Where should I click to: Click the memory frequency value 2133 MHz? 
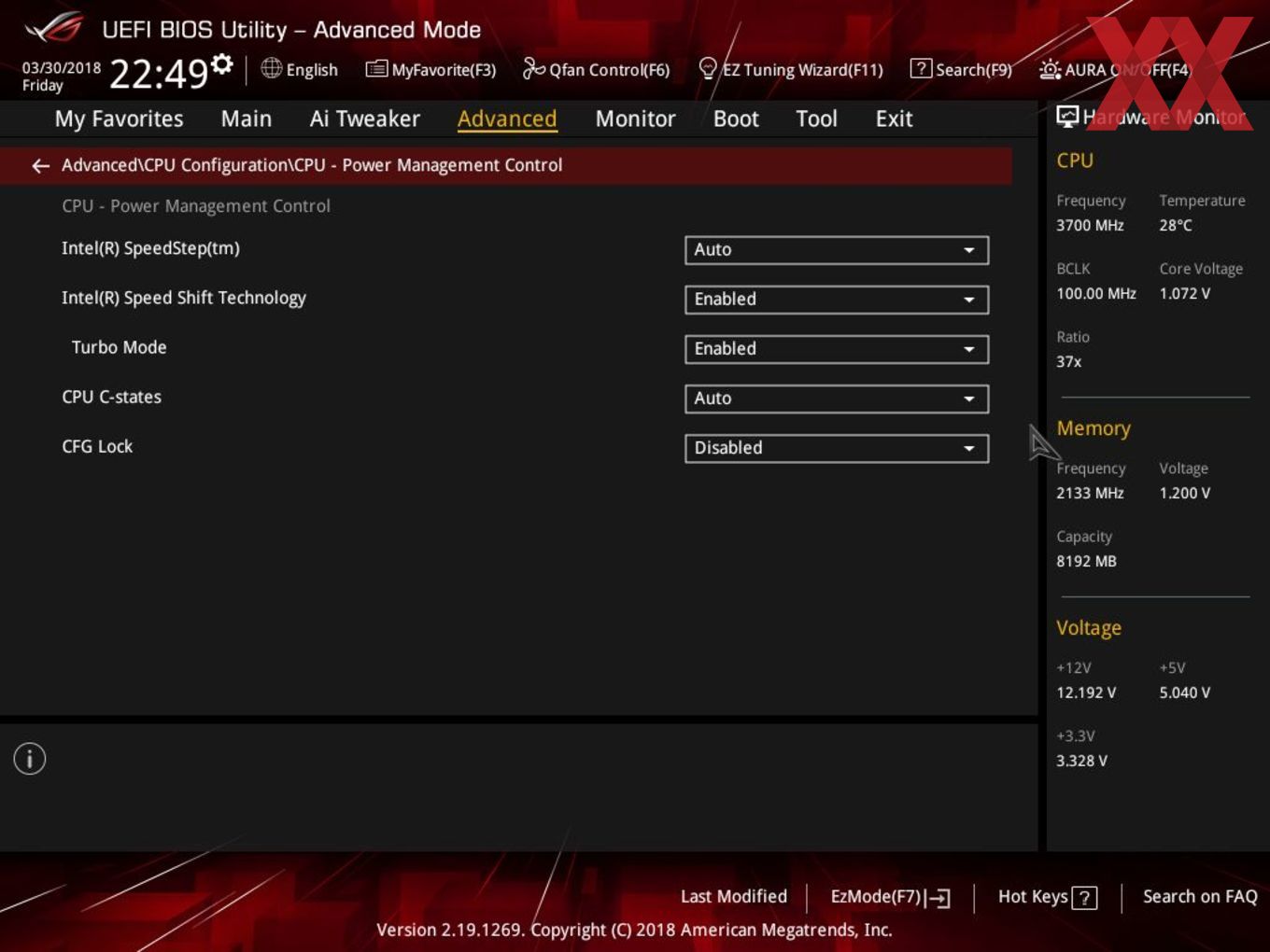coord(1090,493)
